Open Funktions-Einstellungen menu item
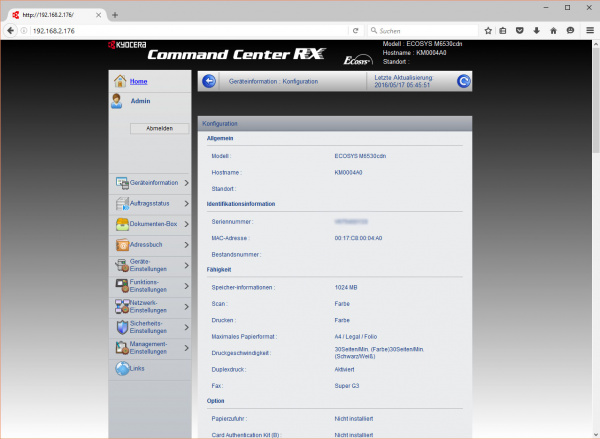The width and height of the screenshot is (600, 439). (152, 286)
